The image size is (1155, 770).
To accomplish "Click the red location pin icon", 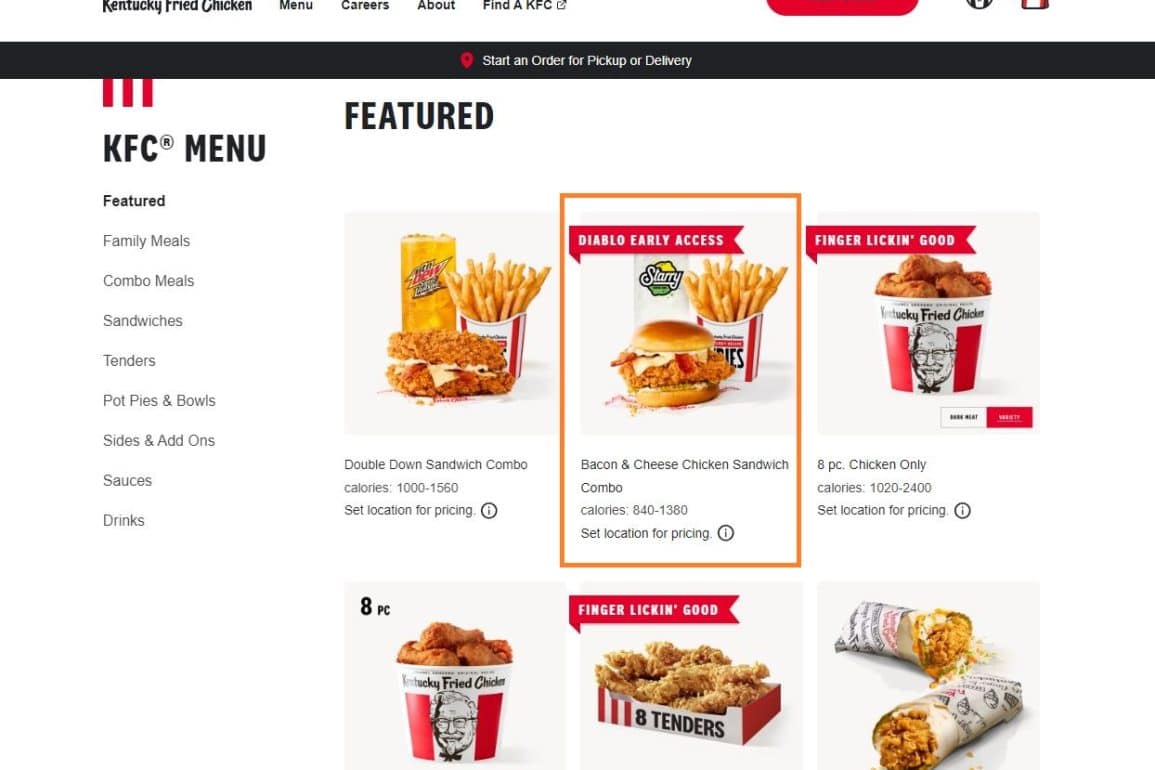I will click(466, 60).
